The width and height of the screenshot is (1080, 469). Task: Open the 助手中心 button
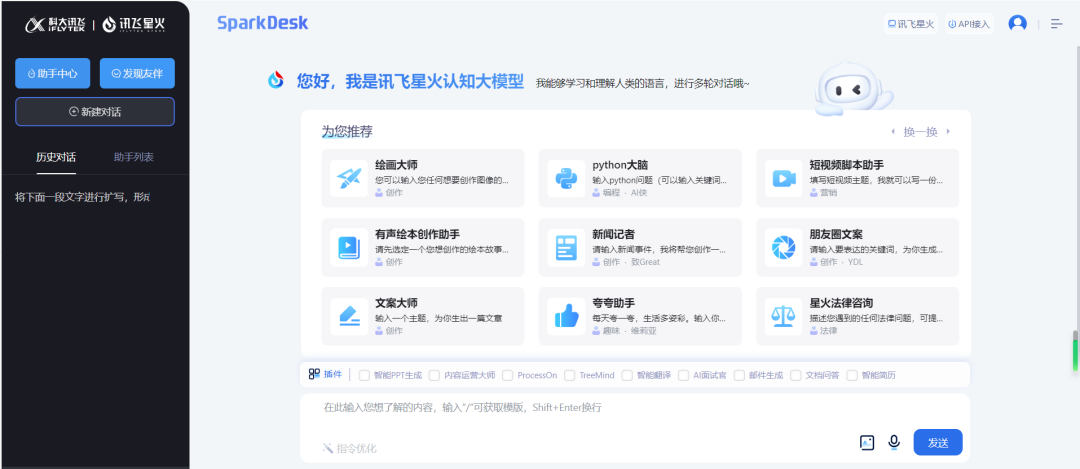click(52, 74)
